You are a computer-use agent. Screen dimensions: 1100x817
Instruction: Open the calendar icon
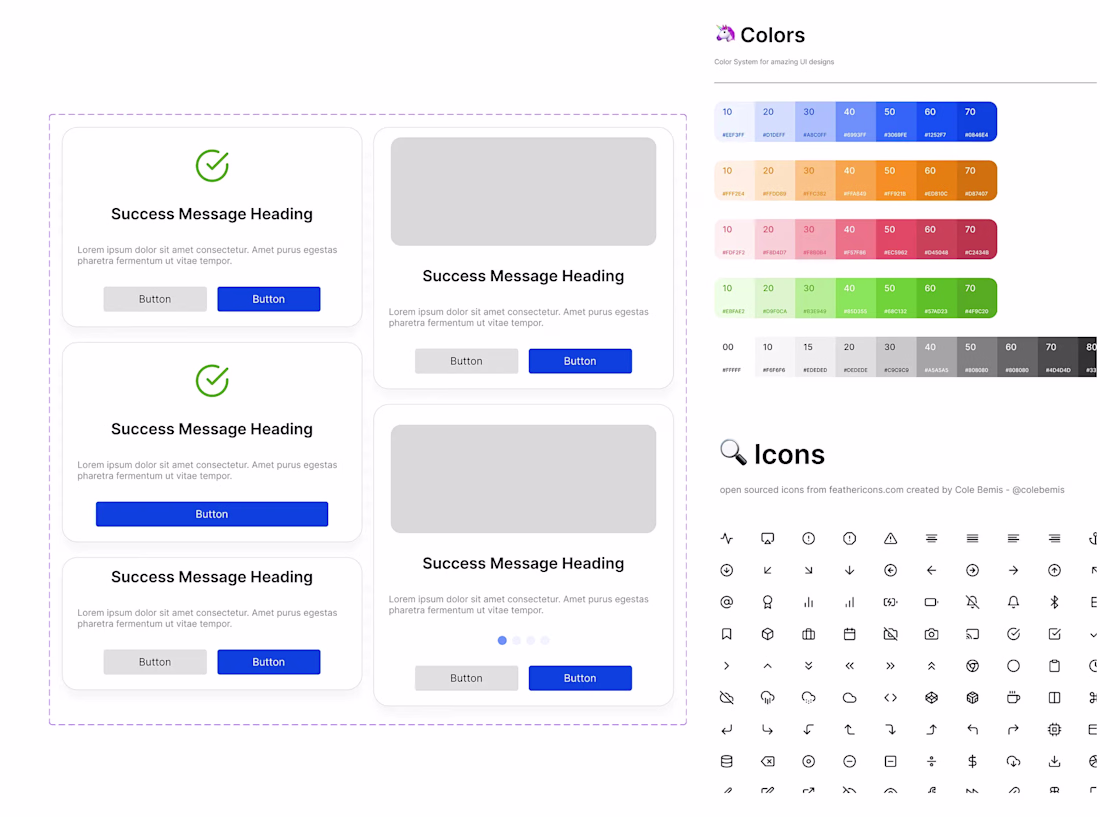850,634
